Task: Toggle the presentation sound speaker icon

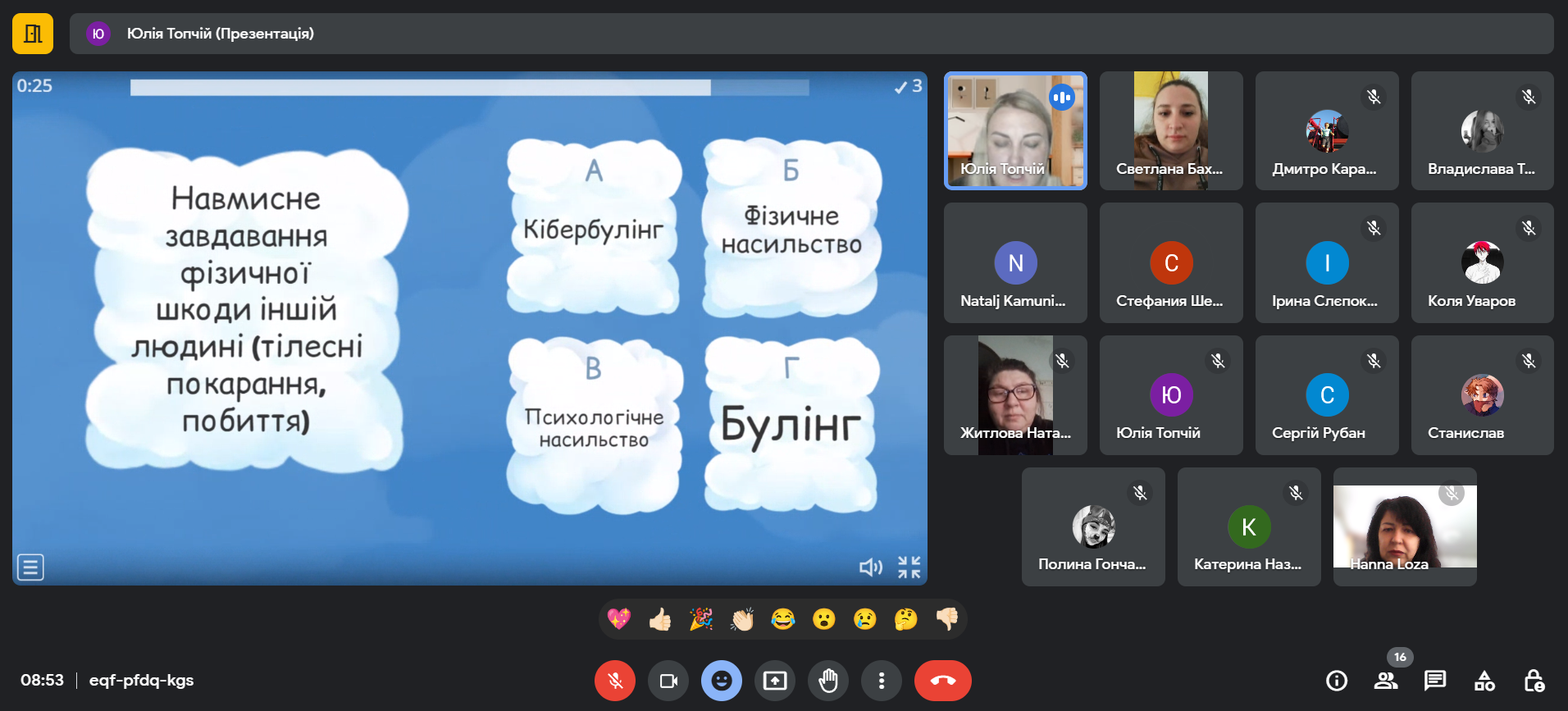Action: tap(870, 567)
